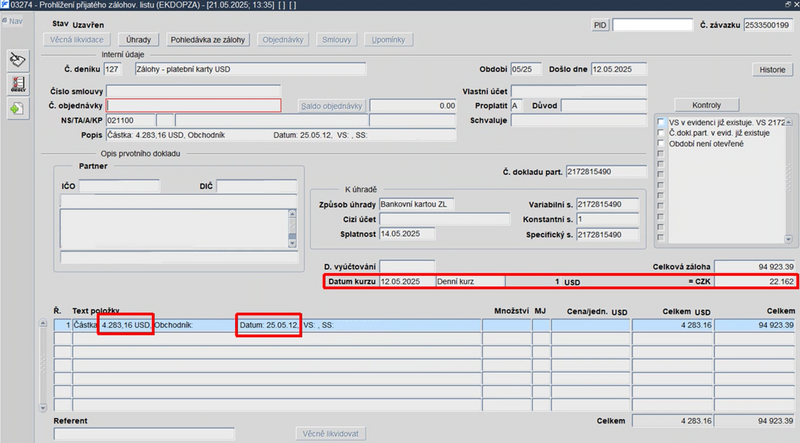Click scroll-down arrow of partner address box
The width and height of the screenshot is (800, 443).
coord(292,243)
